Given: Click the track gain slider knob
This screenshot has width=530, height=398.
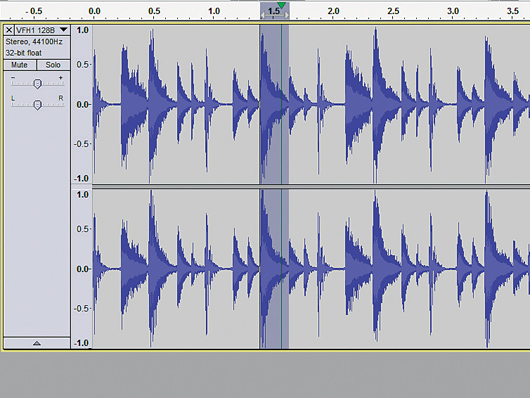Looking at the screenshot, I should point(38,84).
